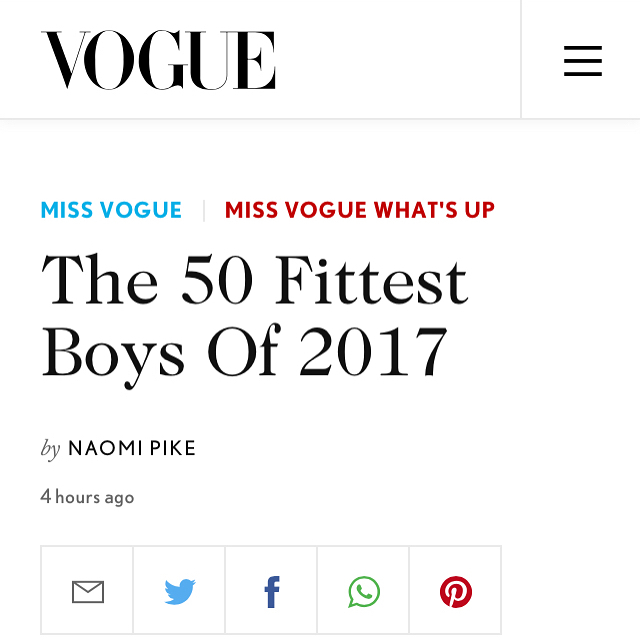Pin the article on Pinterest

pos(456,592)
